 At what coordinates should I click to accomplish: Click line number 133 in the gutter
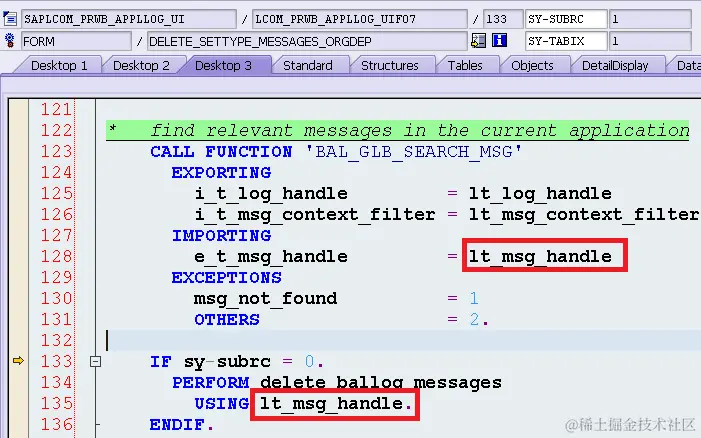point(56,361)
